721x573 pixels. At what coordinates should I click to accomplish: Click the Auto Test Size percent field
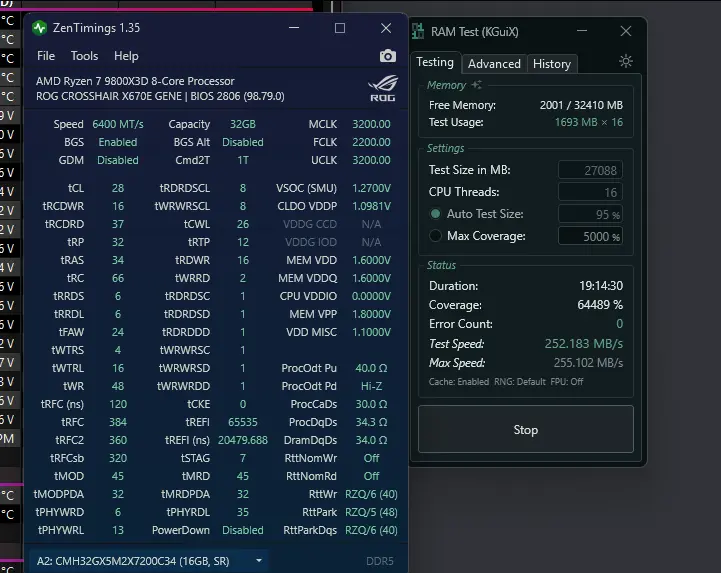(x=590, y=214)
